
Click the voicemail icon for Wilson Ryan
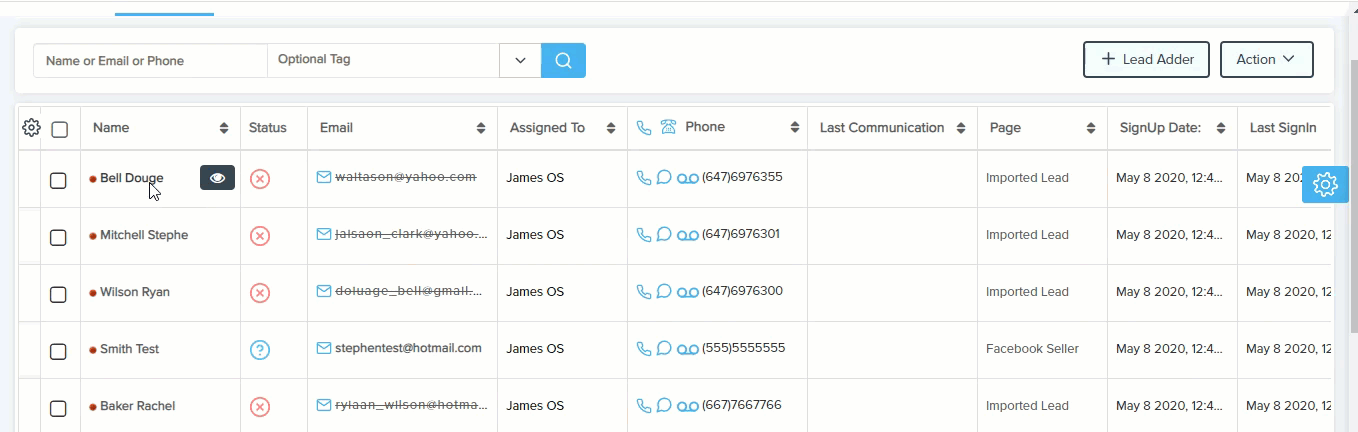click(x=687, y=292)
